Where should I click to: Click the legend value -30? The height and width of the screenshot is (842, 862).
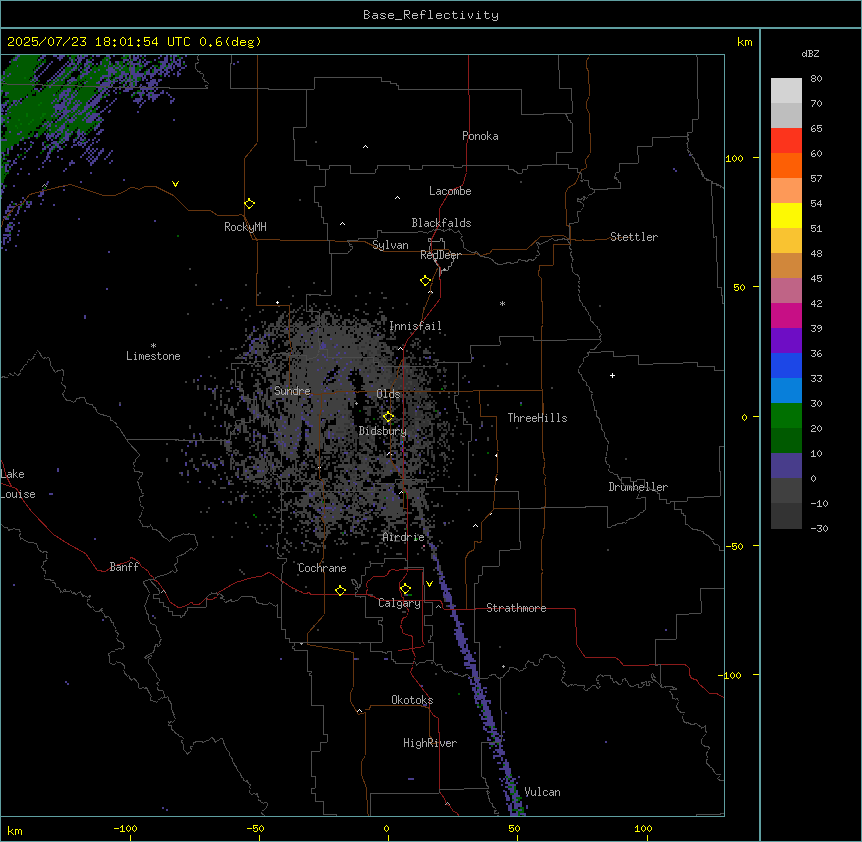pos(819,528)
